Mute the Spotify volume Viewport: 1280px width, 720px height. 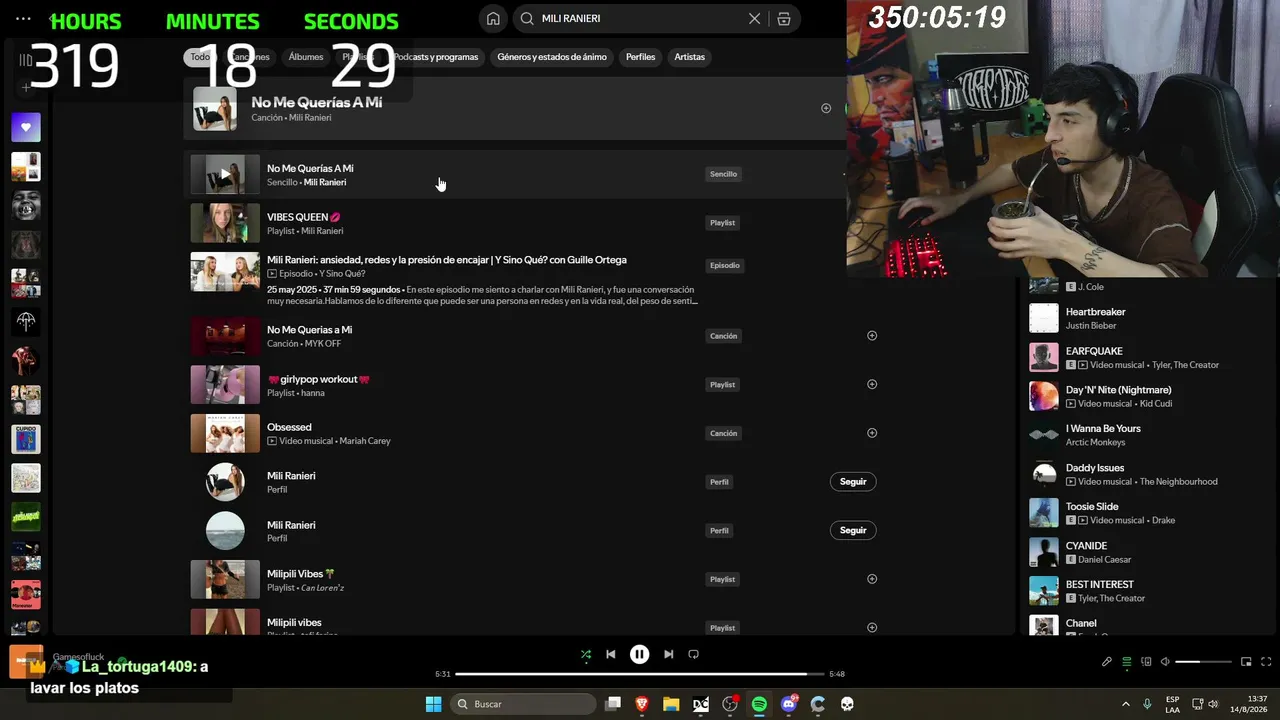(x=1165, y=662)
